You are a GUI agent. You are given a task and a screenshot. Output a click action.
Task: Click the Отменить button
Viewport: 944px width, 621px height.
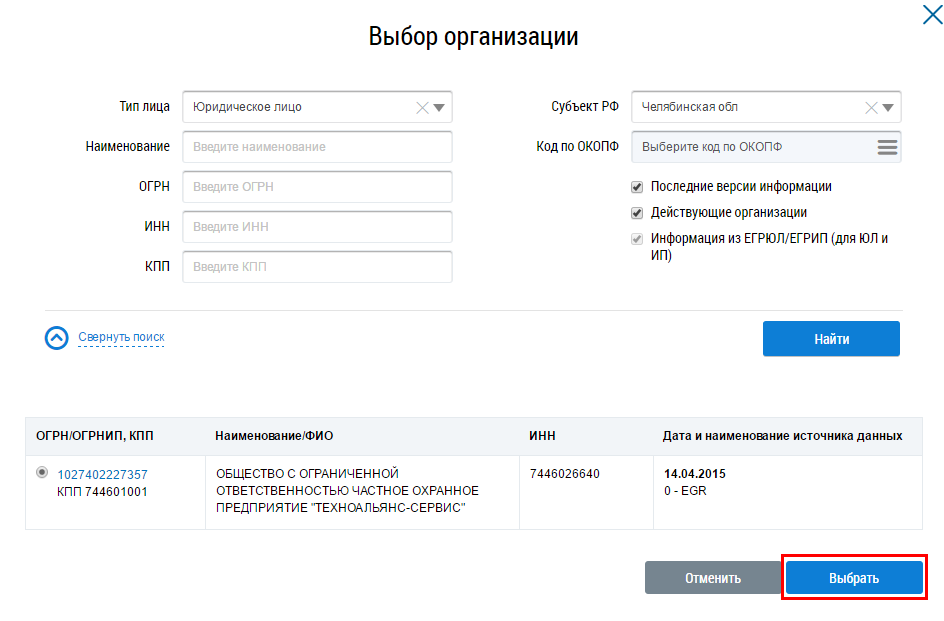712,578
